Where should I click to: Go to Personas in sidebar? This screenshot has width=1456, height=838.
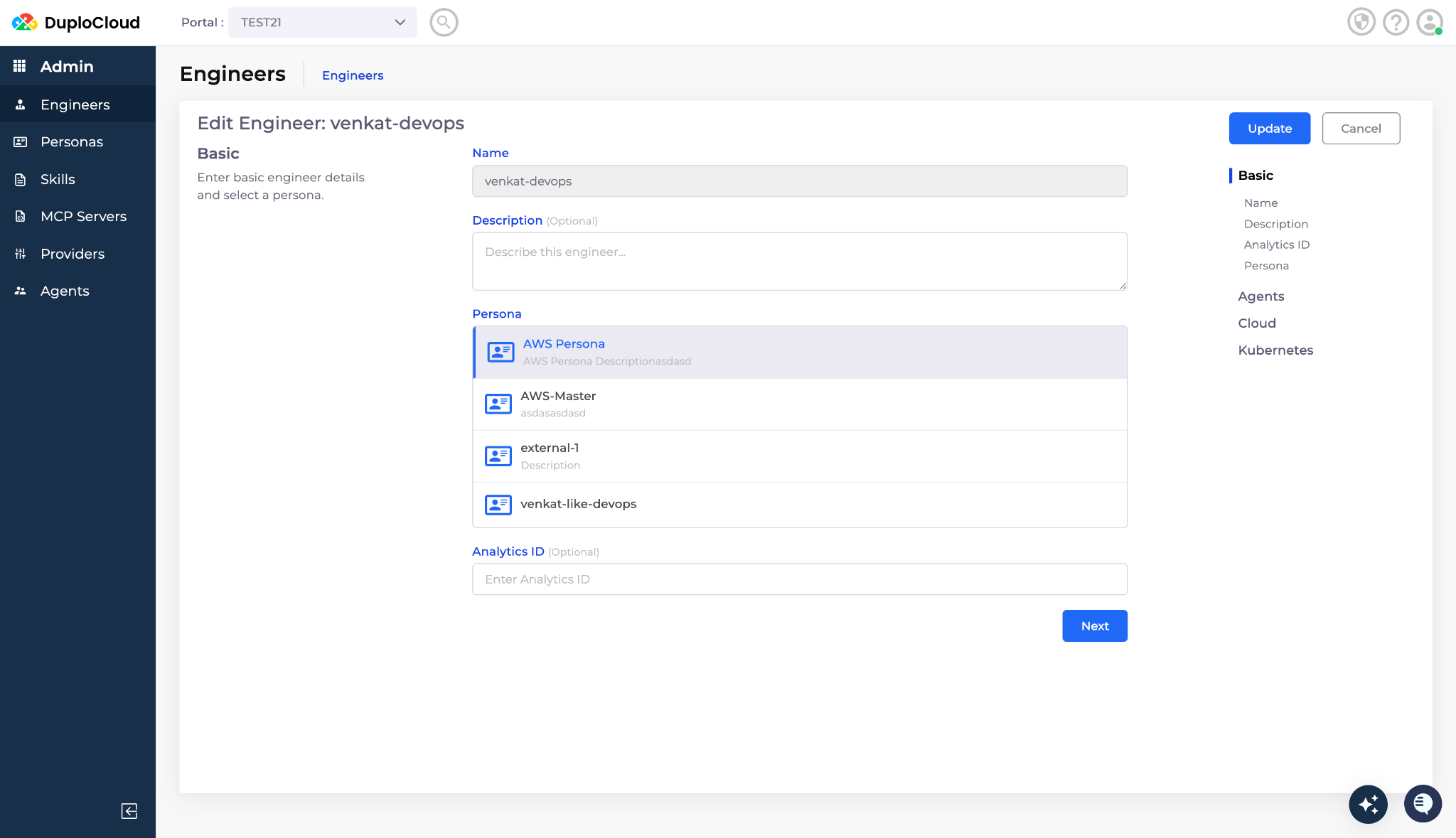(72, 141)
